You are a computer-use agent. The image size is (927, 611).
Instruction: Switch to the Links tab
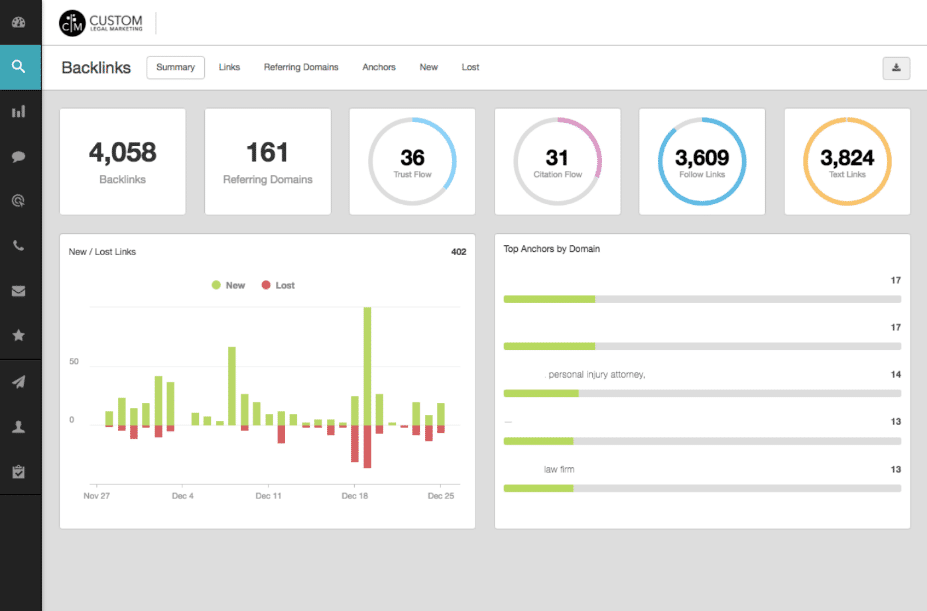(x=229, y=67)
